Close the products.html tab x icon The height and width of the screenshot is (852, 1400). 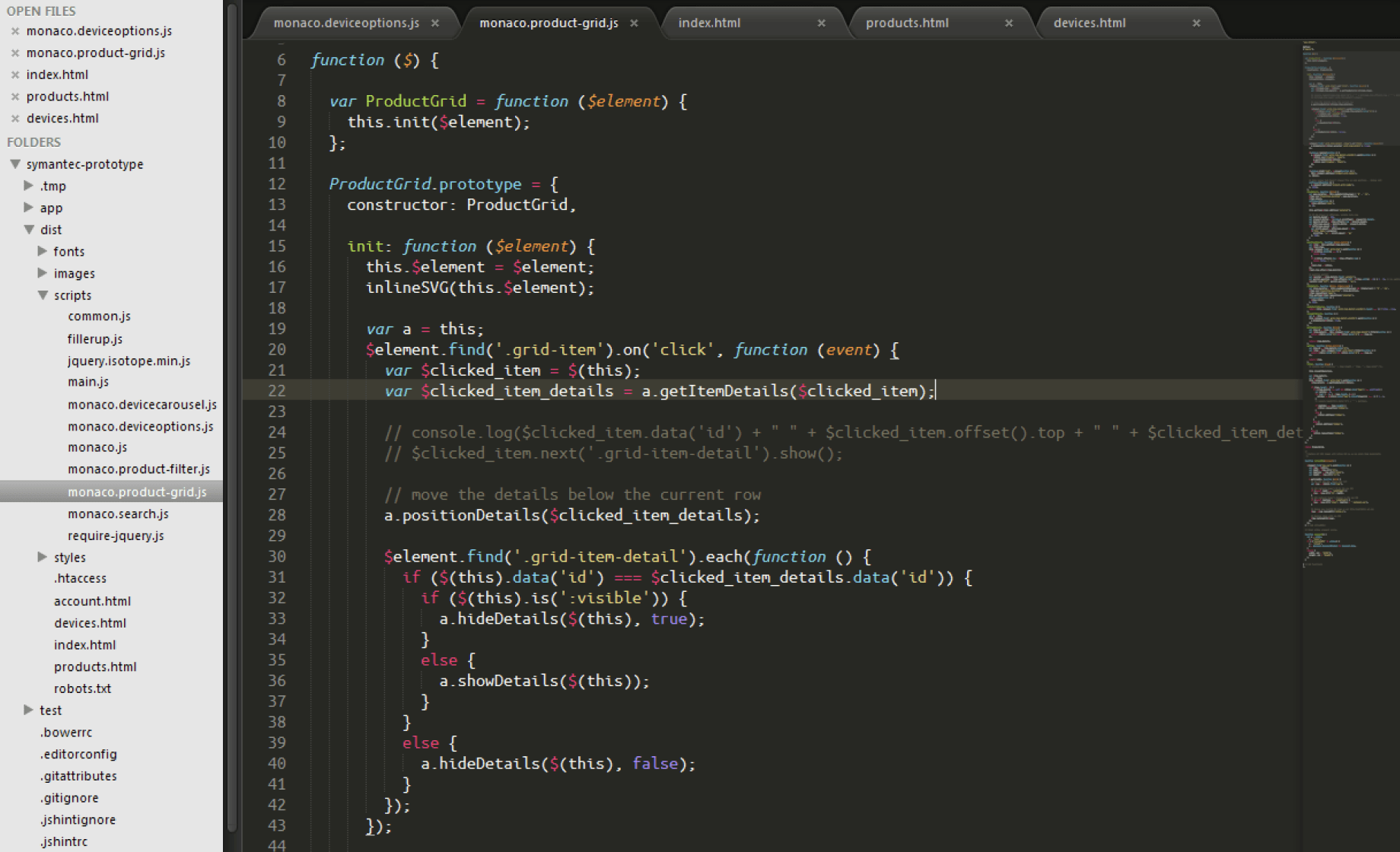[1009, 23]
